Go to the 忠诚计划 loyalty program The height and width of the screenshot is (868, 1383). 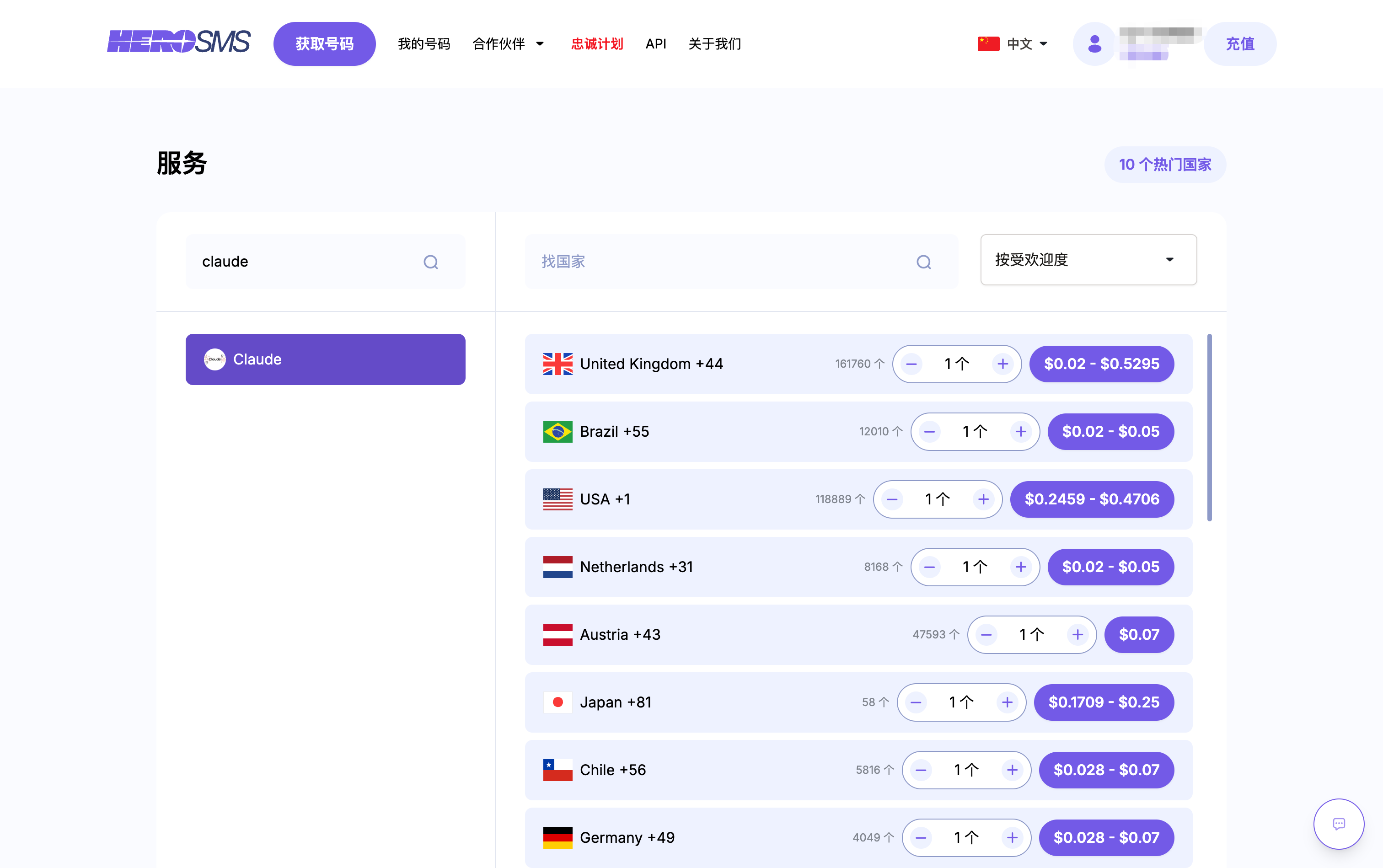click(596, 44)
